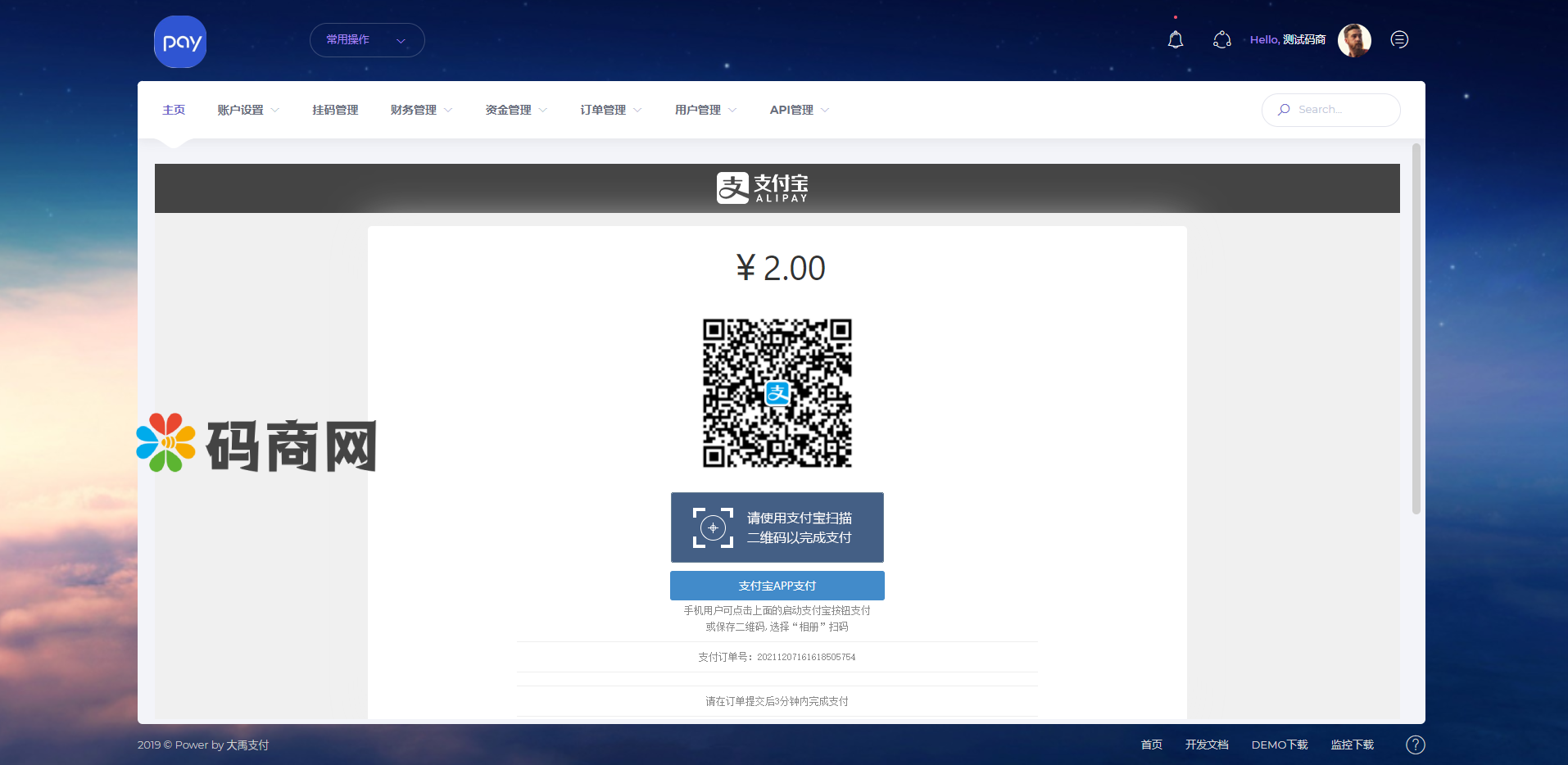Open the 财务管理 dropdown menu
Screen dimensions: 1568x765
pyautogui.click(x=421, y=110)
